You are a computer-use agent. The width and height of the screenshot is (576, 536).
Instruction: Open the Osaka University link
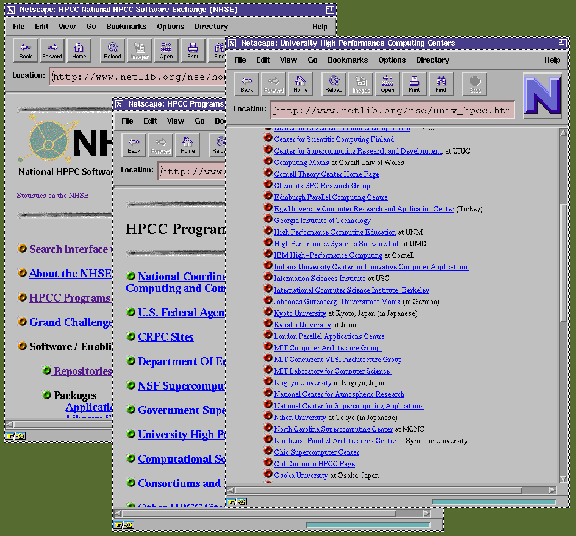point(300,475)
